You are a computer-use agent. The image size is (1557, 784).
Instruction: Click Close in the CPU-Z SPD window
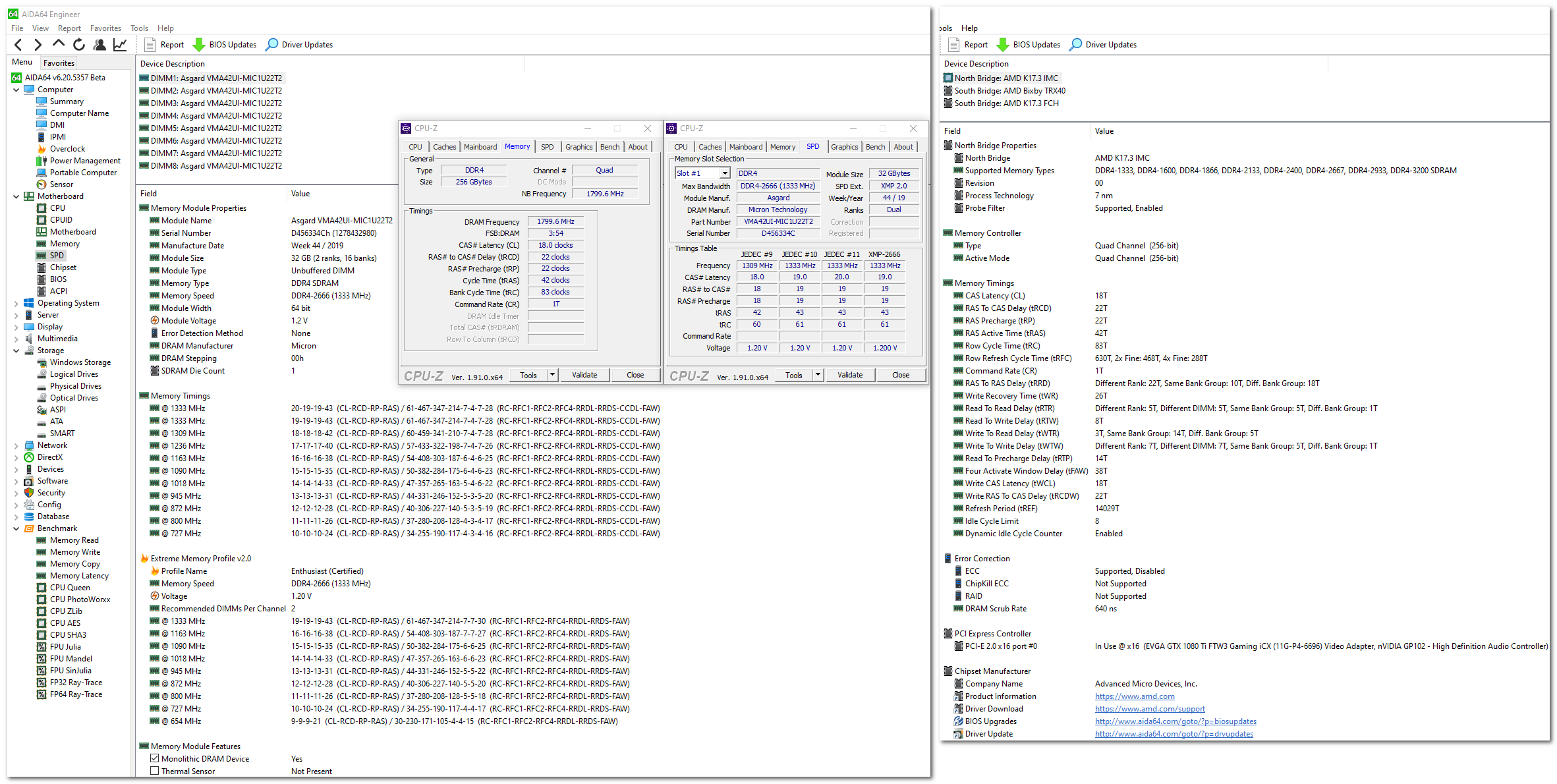coord(901,375)
